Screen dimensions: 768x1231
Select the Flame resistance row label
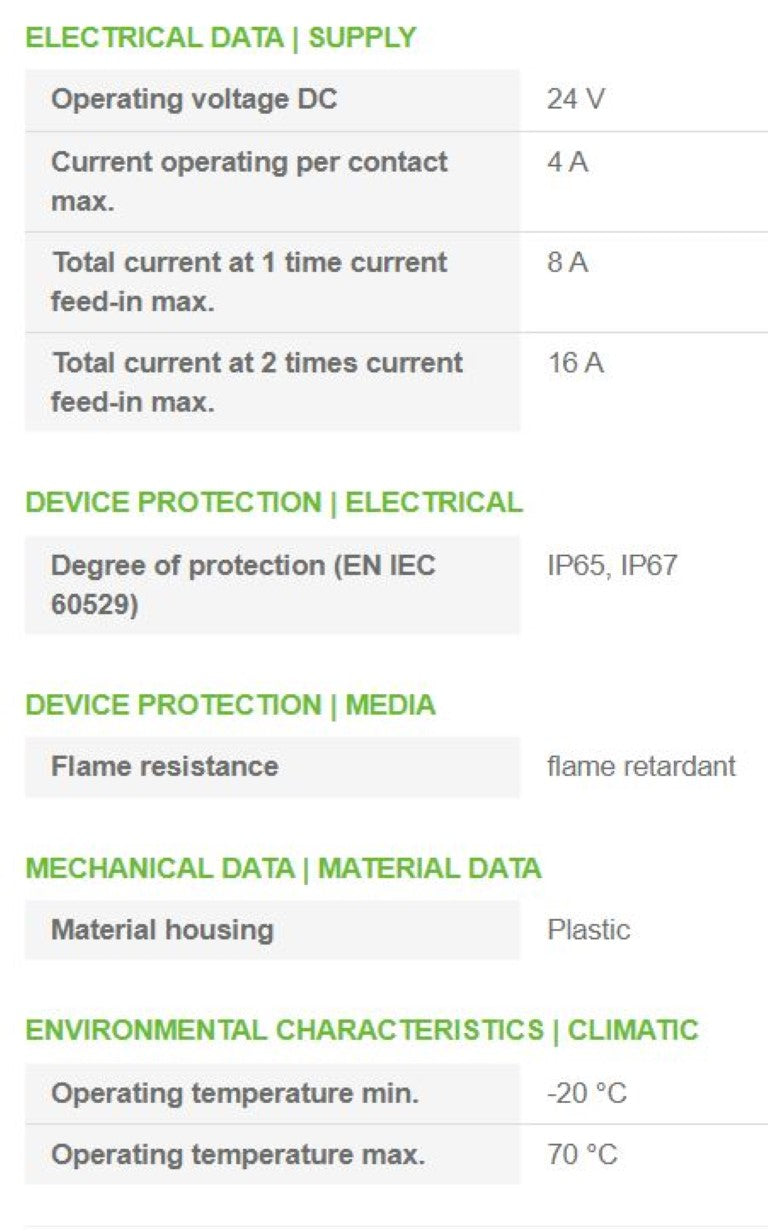coord(165,767)
